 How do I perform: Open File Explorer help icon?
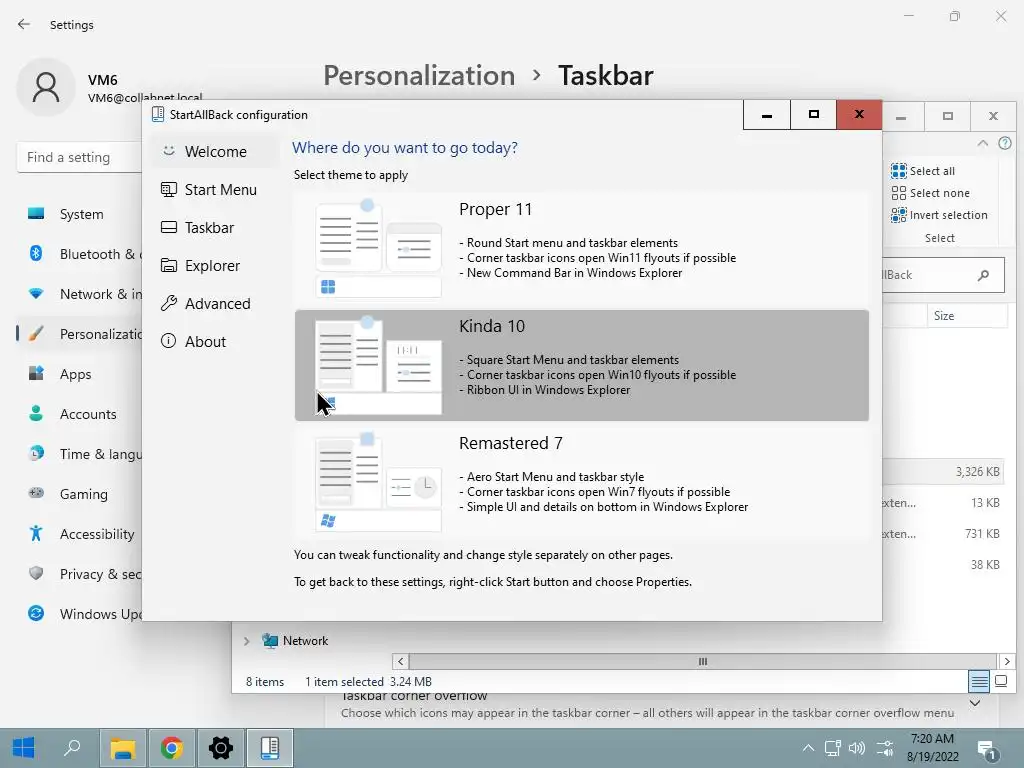1004,143
